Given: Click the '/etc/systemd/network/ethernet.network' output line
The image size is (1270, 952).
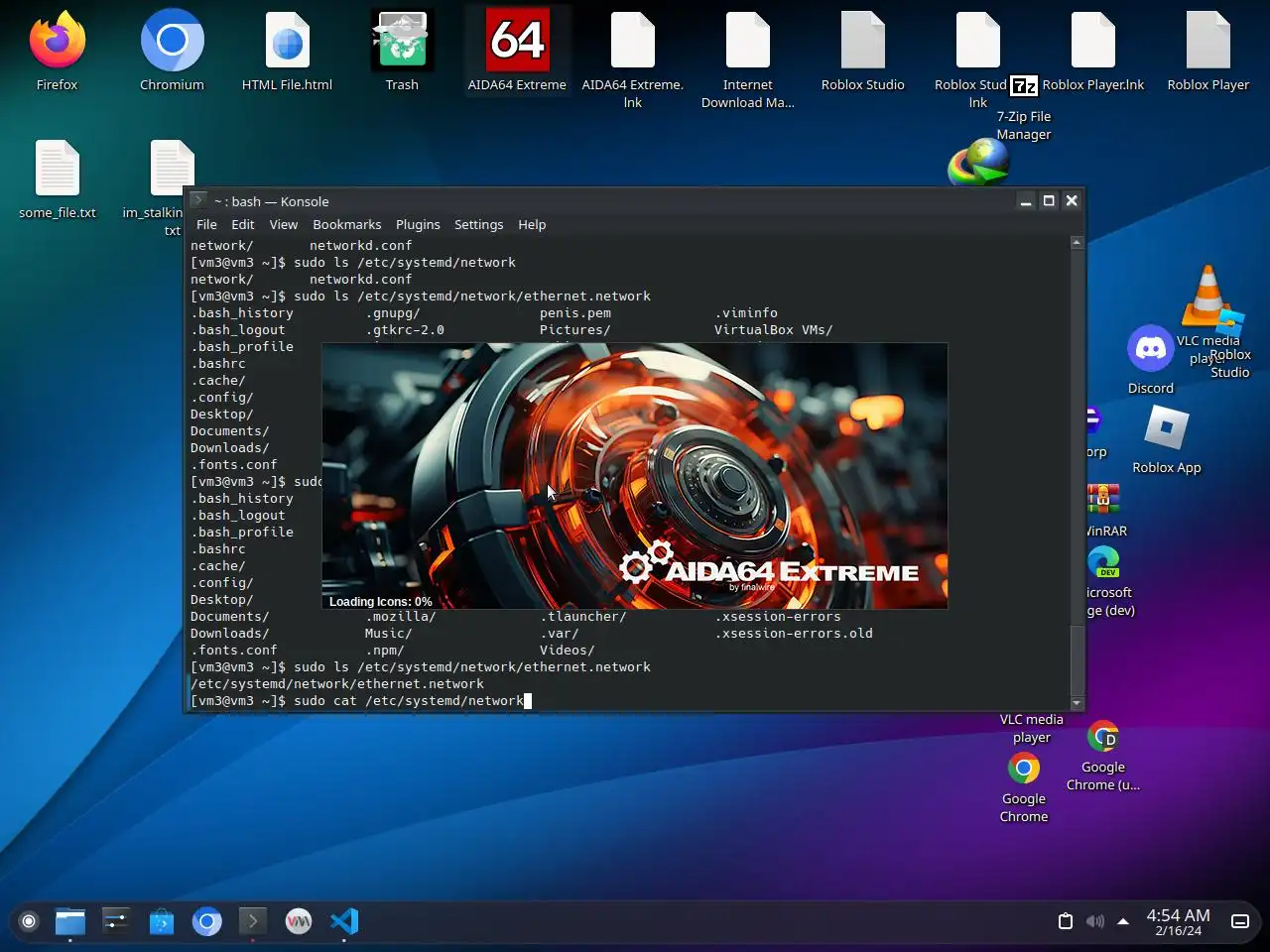Looking at the screenshot, I should (337, 683).
